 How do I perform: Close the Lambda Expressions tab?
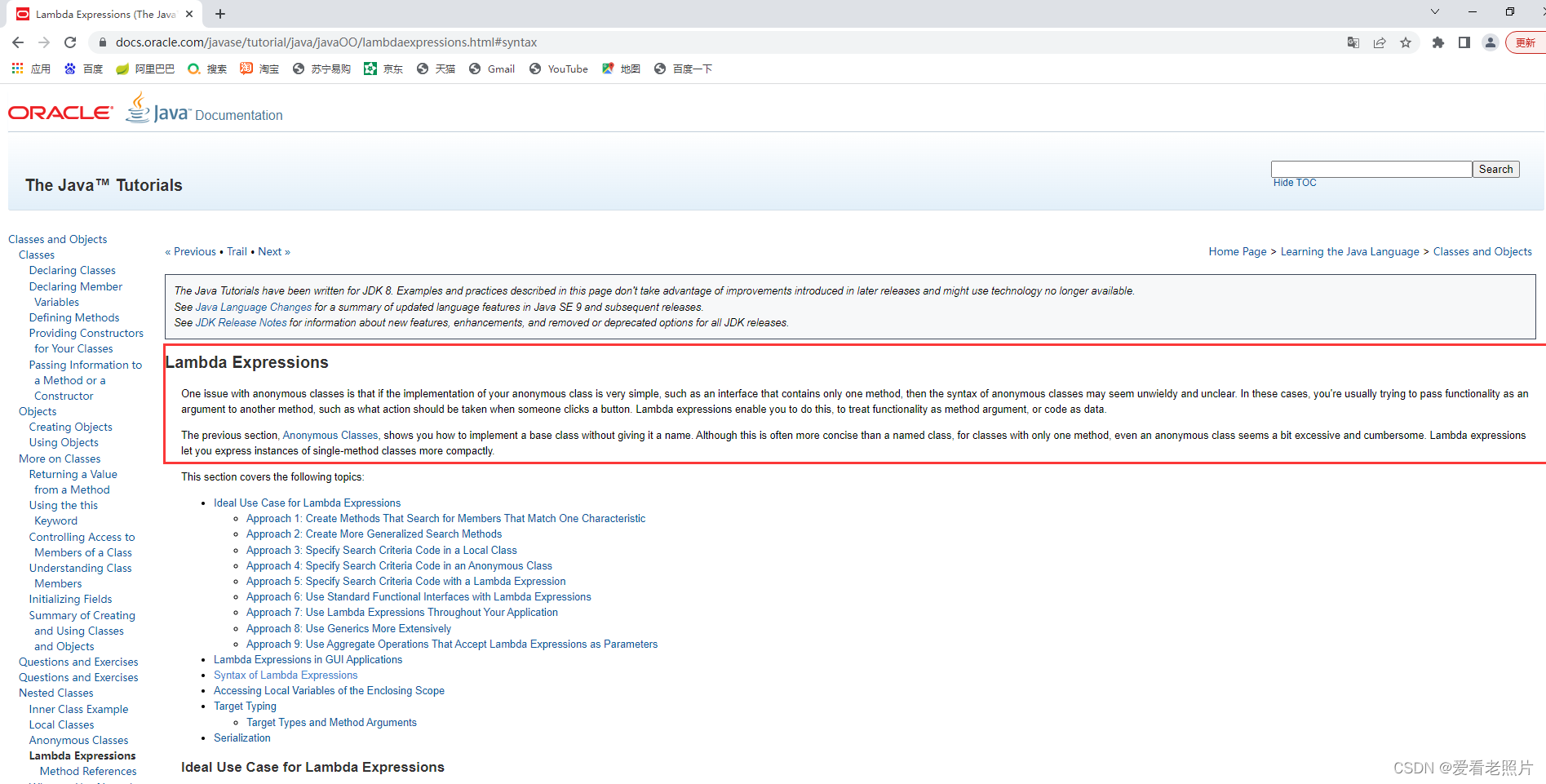[189, 14]
